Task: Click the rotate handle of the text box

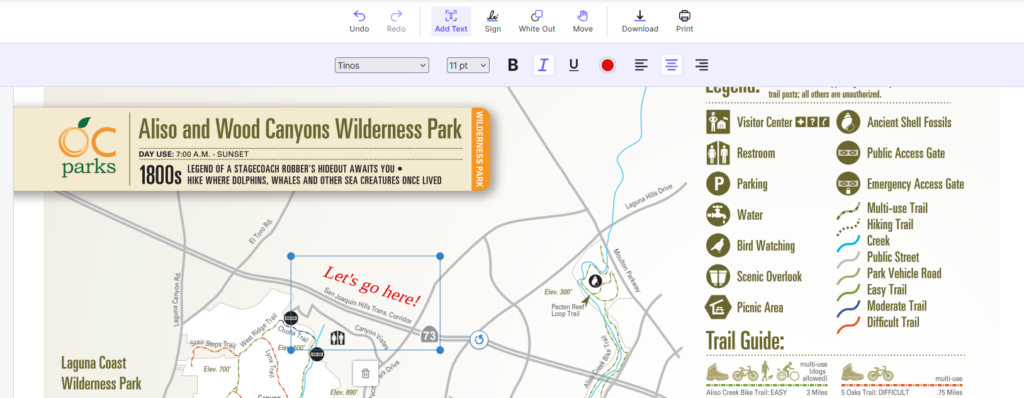Action: (x=480, y=340)
